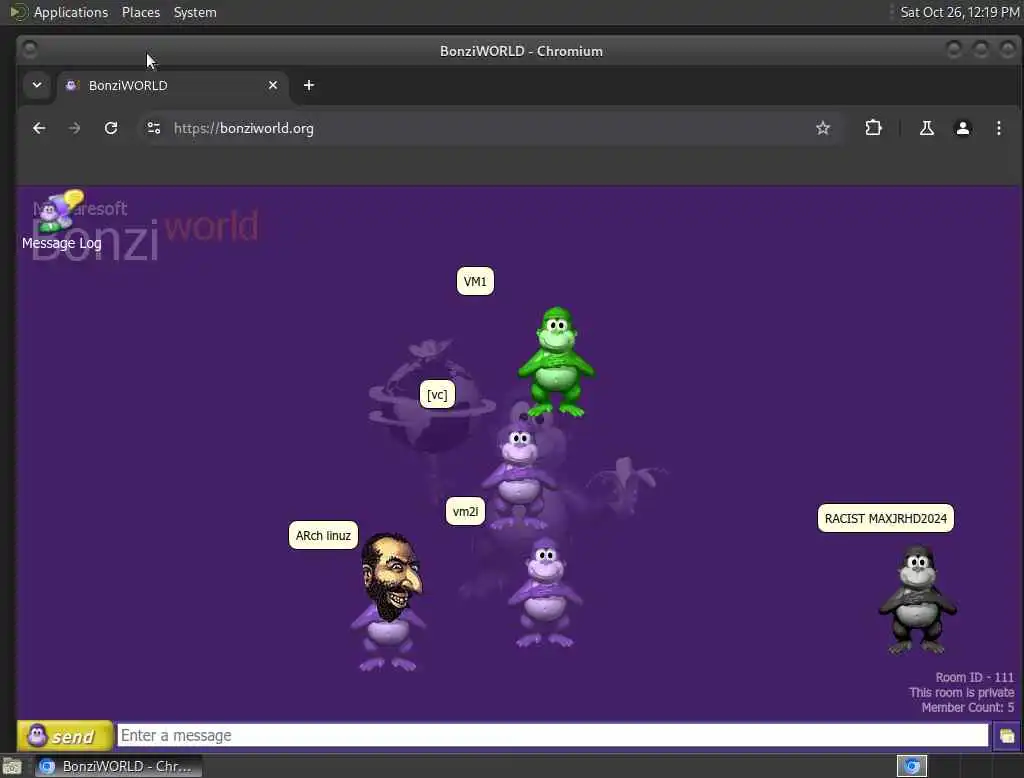Open the profile avatar icon
This screenshot has width=1024, height=778.
click(x=963, y=128)
